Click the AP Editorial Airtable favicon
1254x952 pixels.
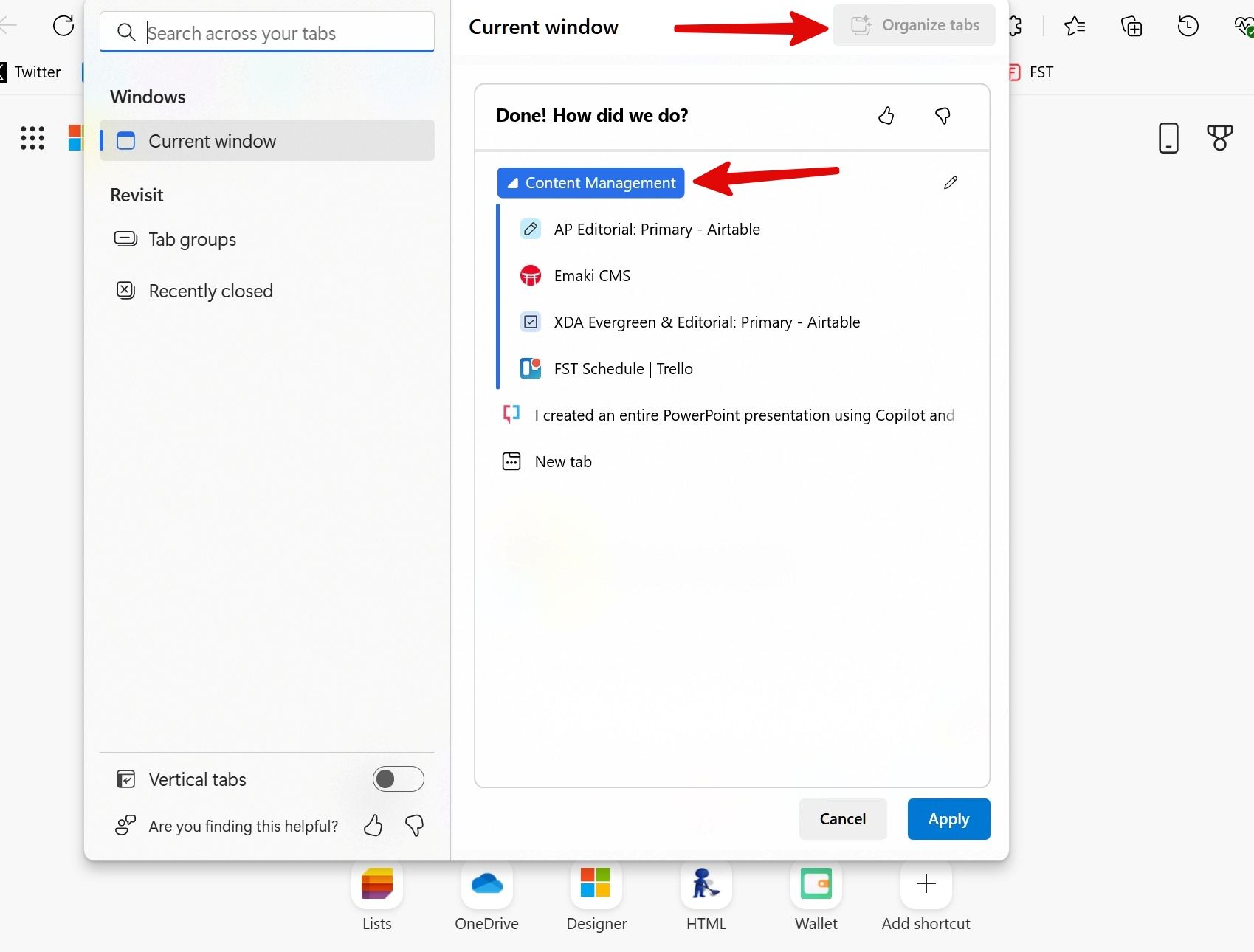click(531, 230)
